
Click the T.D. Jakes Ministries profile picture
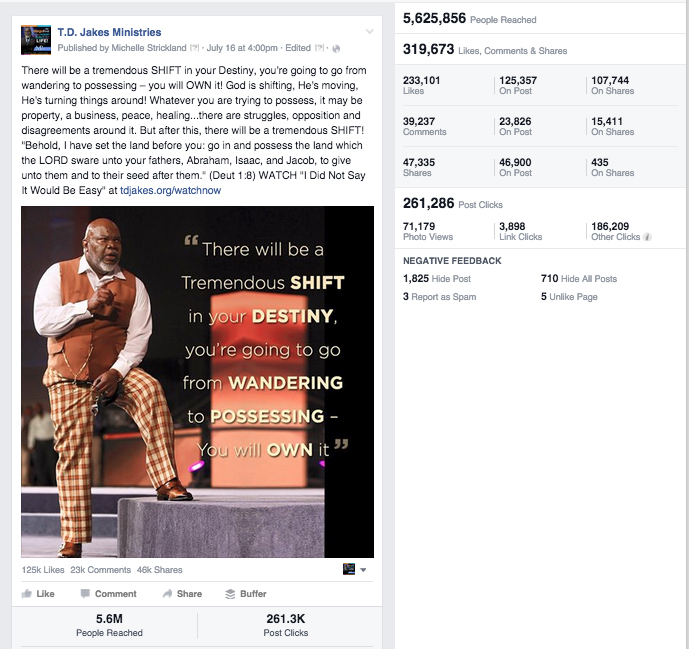36,40
